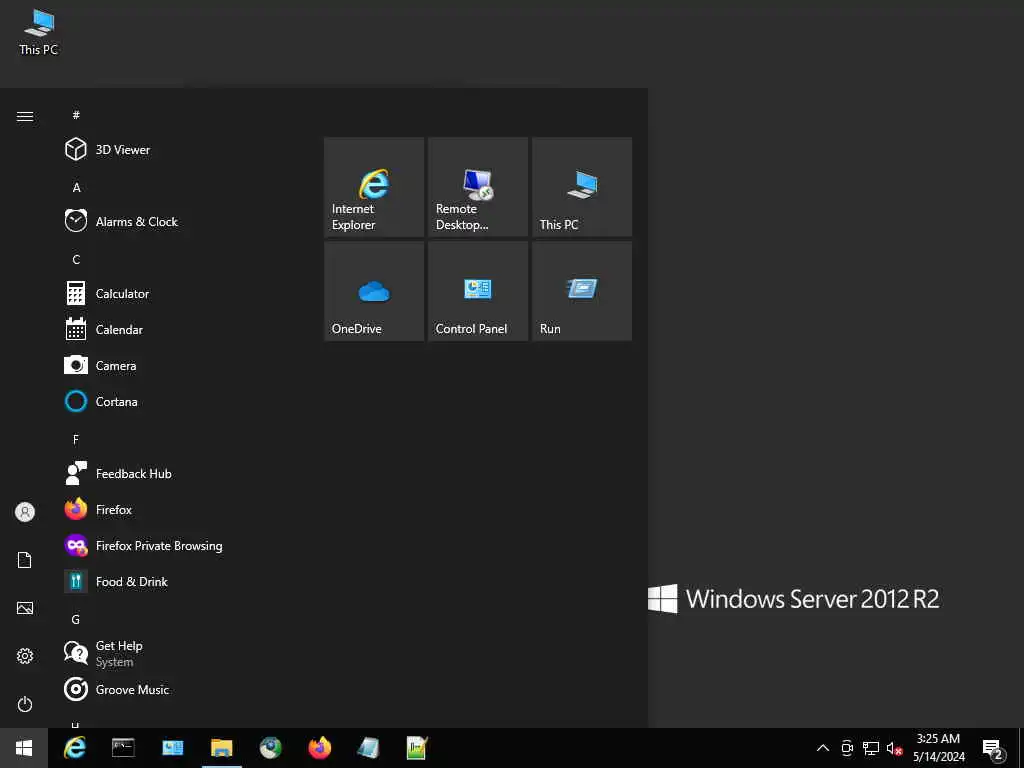Click the Power button in Start sidebar
1024x768 pixels.
click(x=25, y=704)
